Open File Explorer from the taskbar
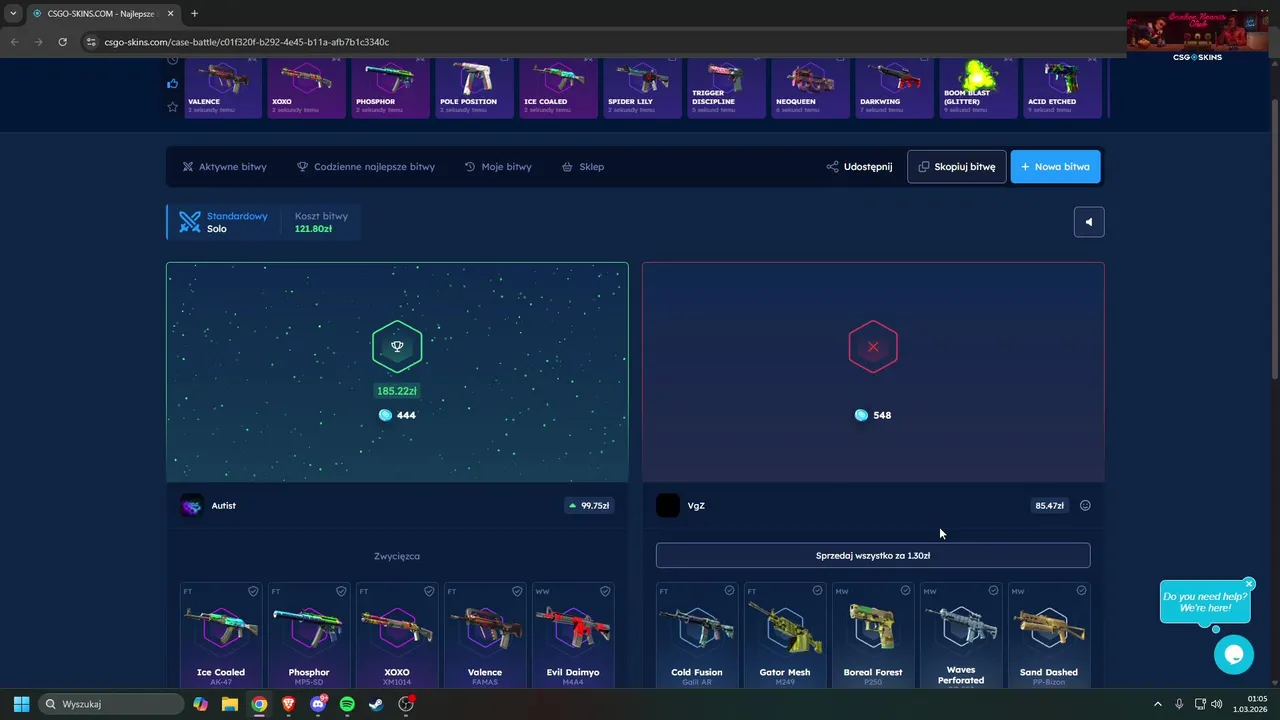This screenshot has width=1280, height=720. pyautogui.click(x=229, y=704)
